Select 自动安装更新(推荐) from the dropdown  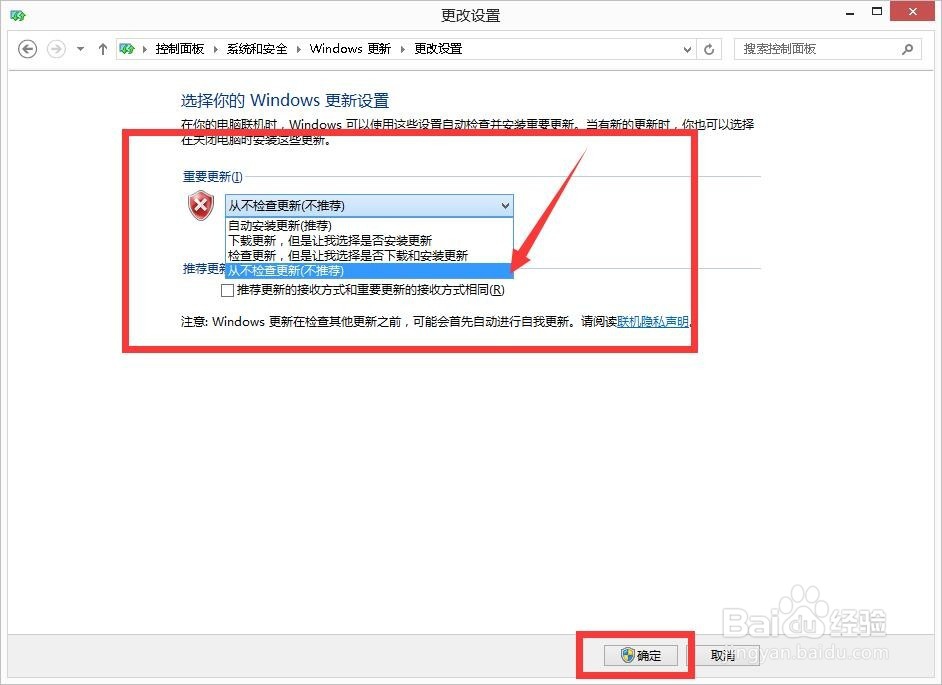[x=280, y=225]
